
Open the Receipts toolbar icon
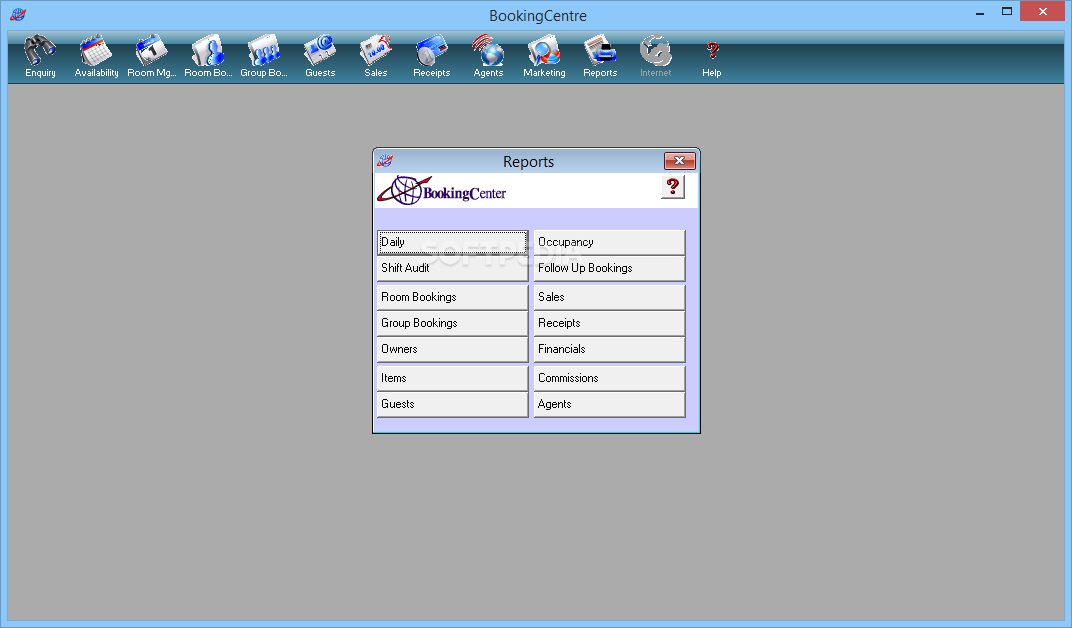pos(431,56)
